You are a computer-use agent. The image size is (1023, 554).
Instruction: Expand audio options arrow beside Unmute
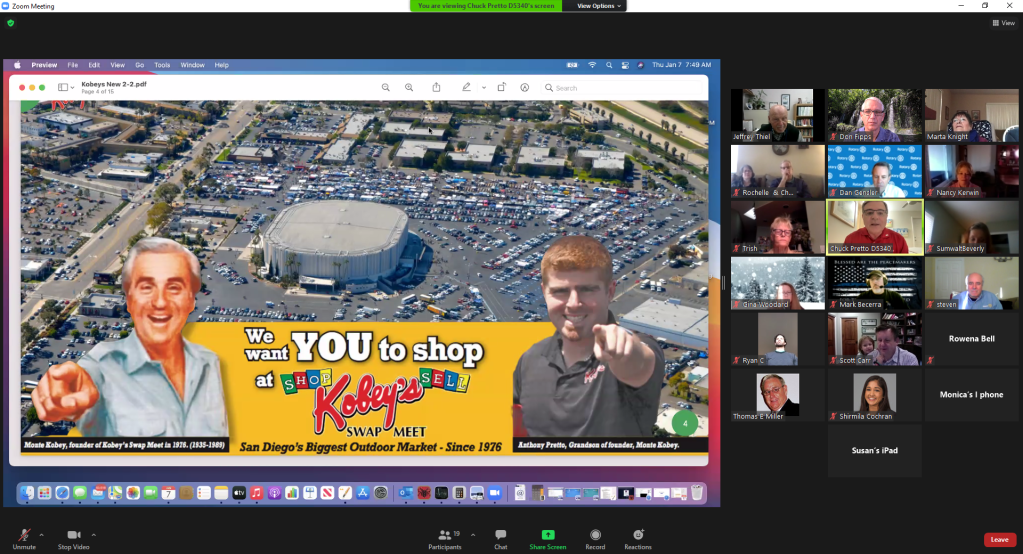pos(44,534)
